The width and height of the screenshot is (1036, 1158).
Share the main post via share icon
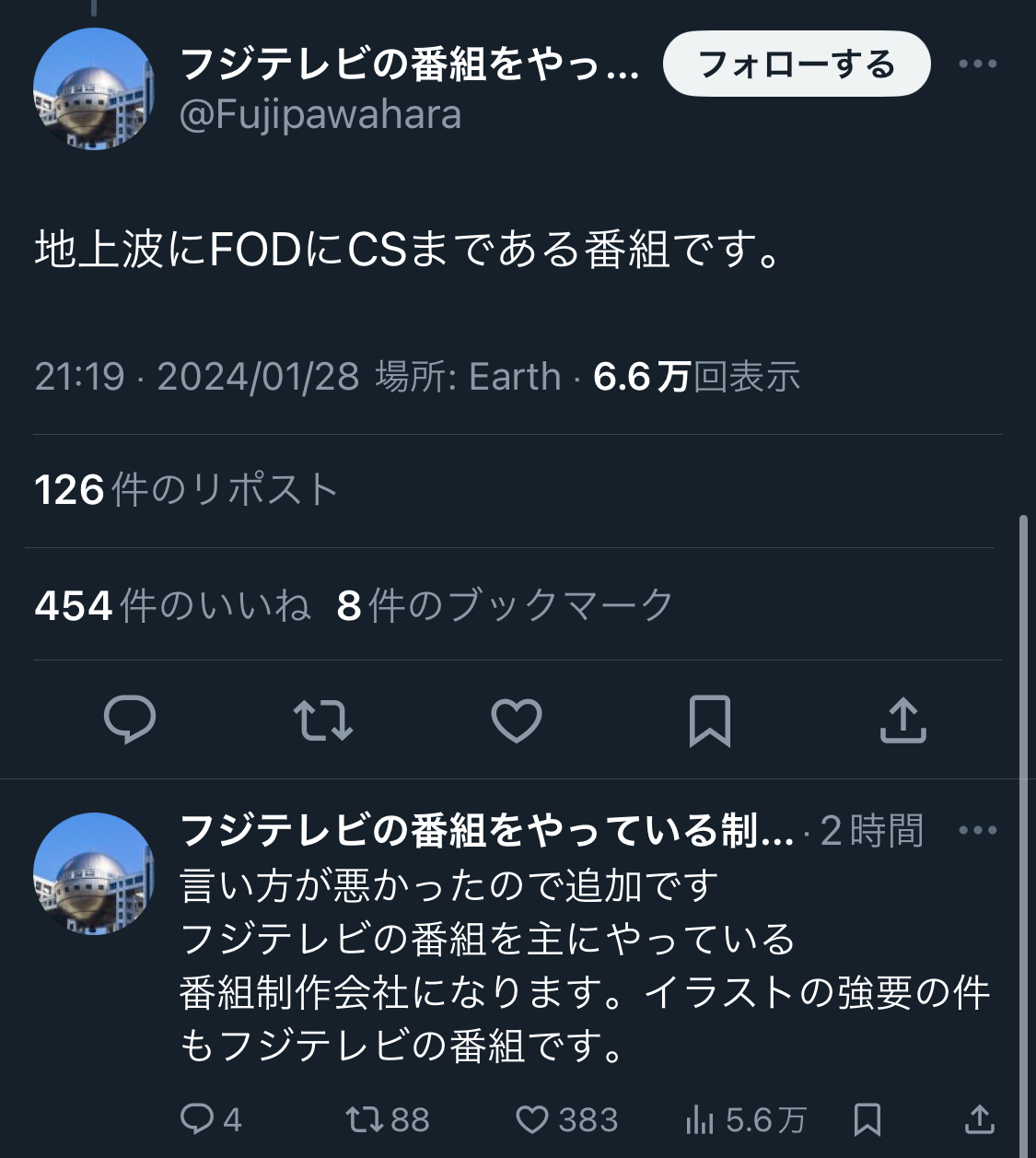point(902,719)
